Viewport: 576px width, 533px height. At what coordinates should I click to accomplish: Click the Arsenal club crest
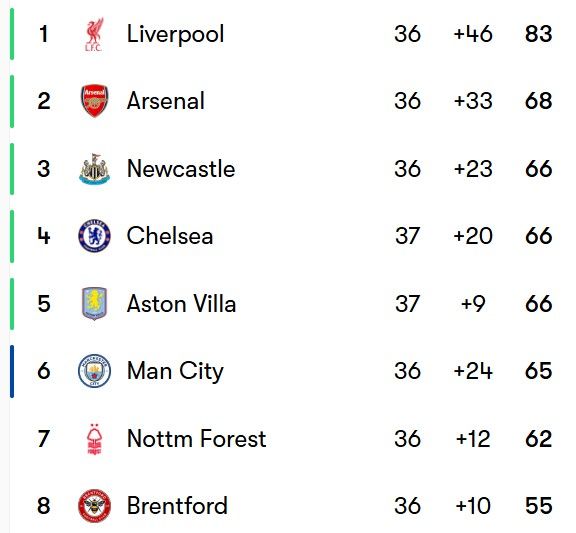[x=94, y=101]
